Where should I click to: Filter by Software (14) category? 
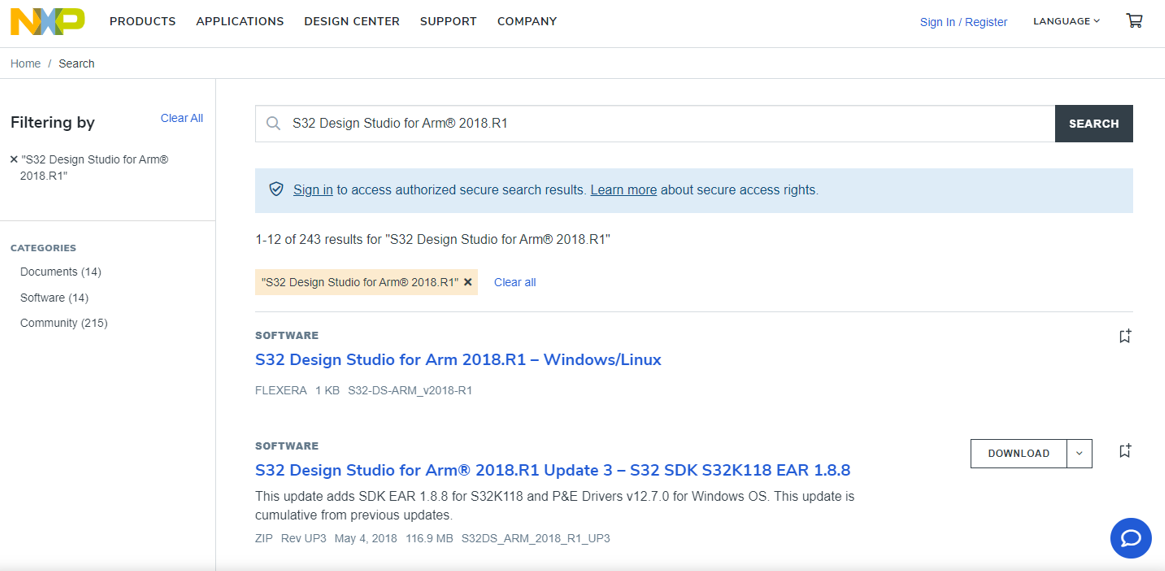coord(54,298)
